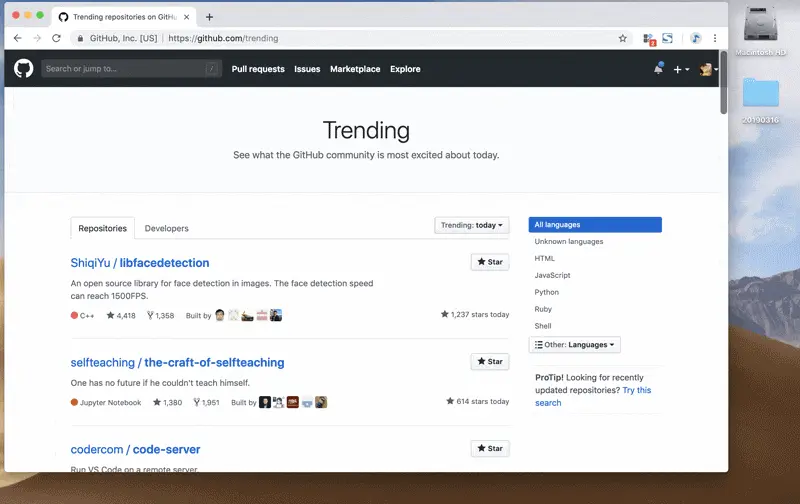Open the notifications bell icon
Viewport: 800px width, 504px height.
[x=659, y=68]
